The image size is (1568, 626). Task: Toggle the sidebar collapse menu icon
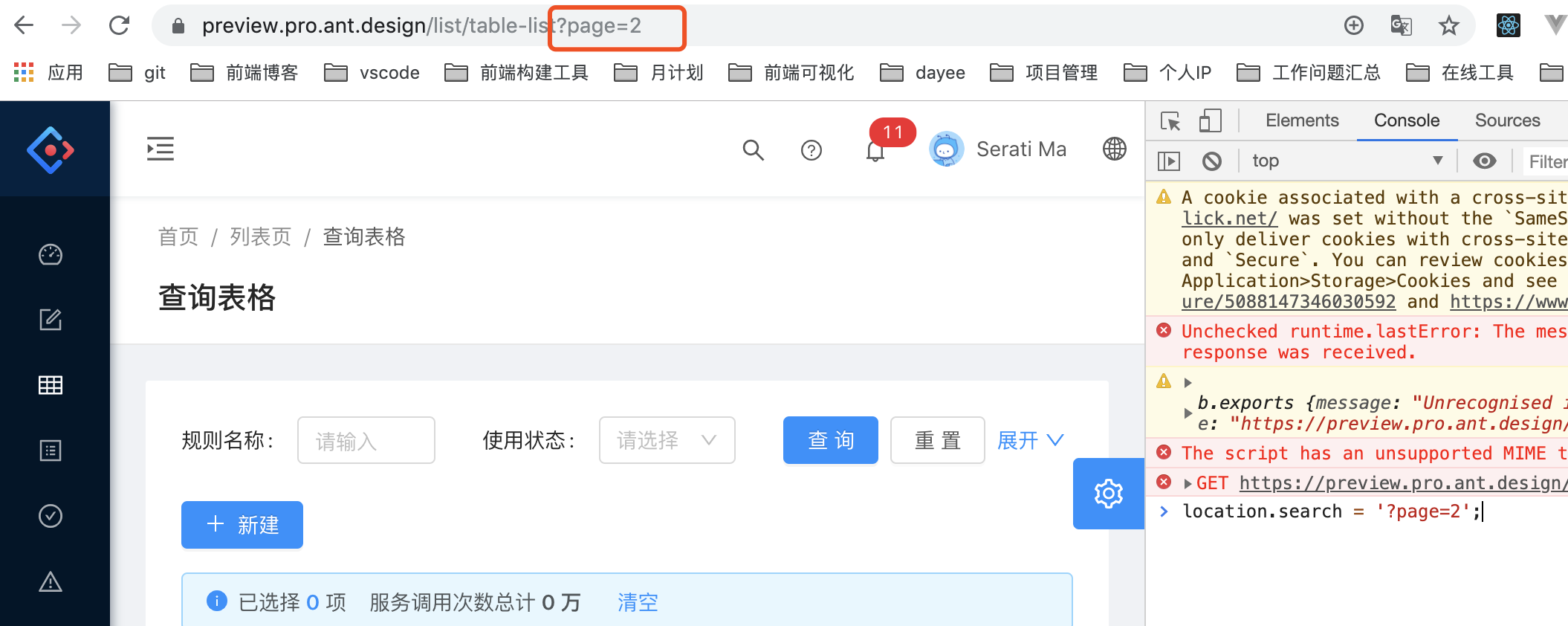161,149
